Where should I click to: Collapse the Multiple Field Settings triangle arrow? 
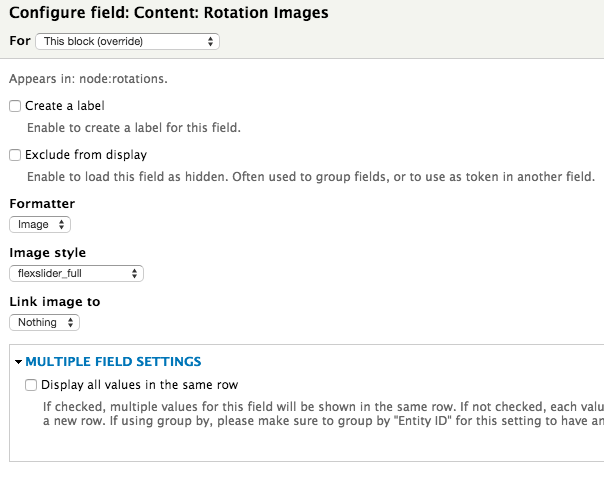coord(18,362)
